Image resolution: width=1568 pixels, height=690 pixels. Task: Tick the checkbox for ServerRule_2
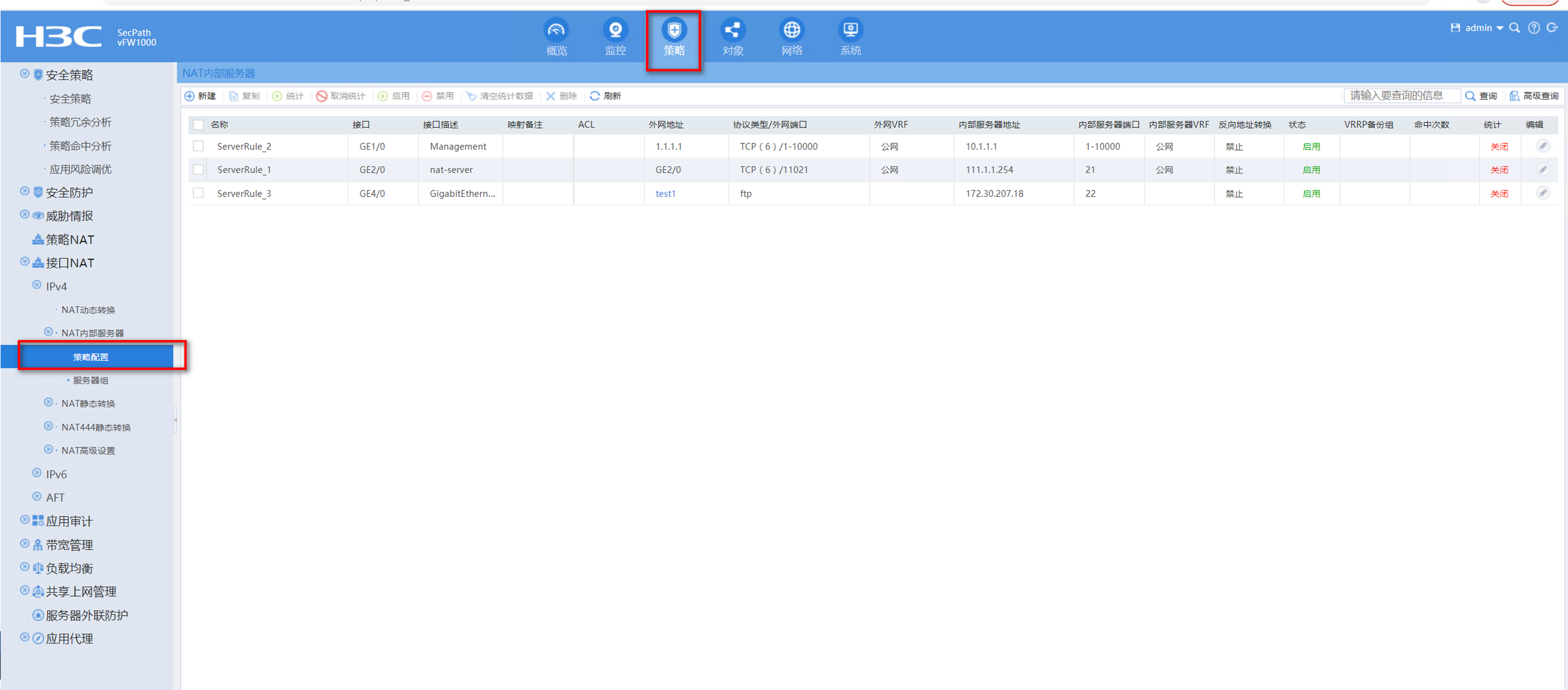[x=198, y=146]
